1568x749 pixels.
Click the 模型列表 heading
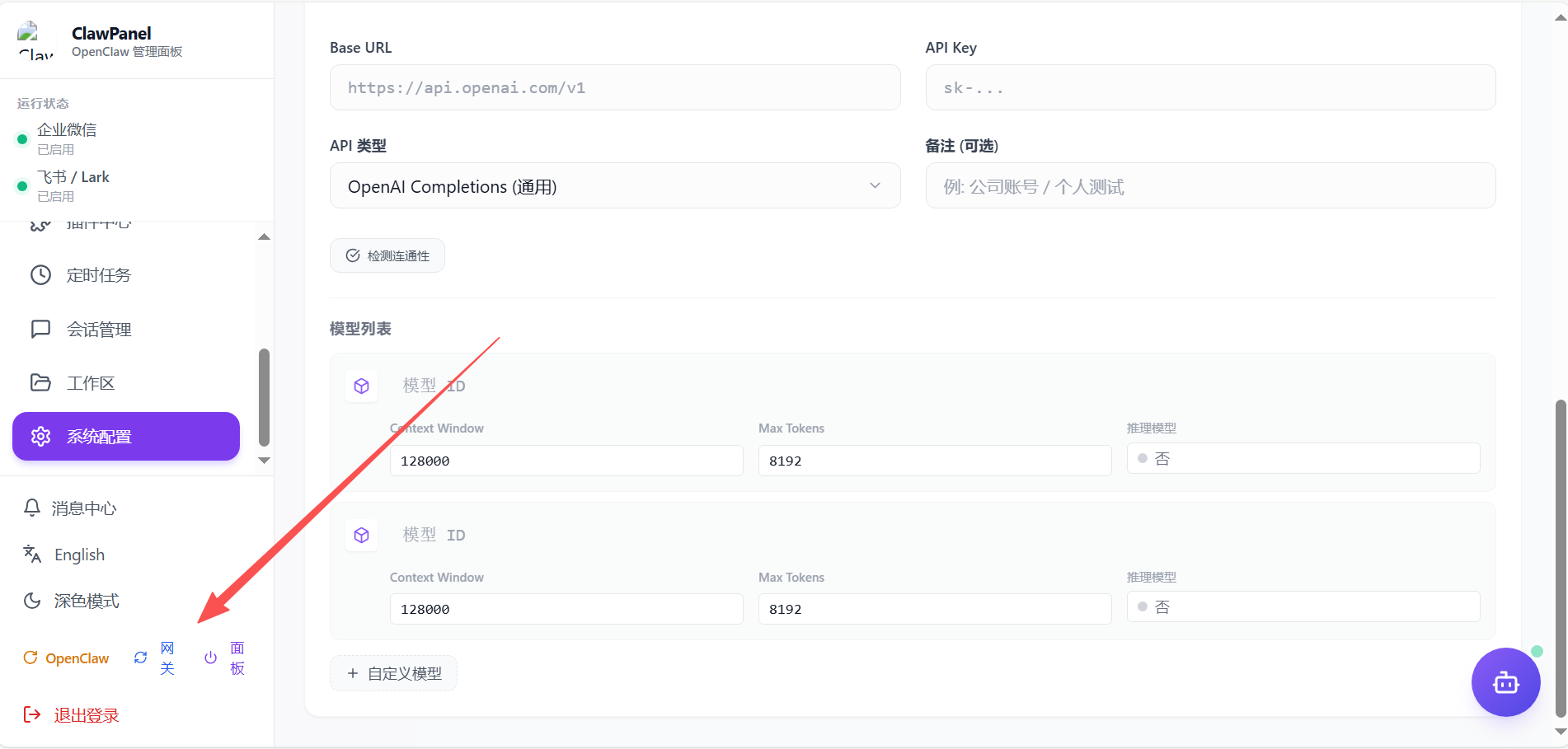360,329
